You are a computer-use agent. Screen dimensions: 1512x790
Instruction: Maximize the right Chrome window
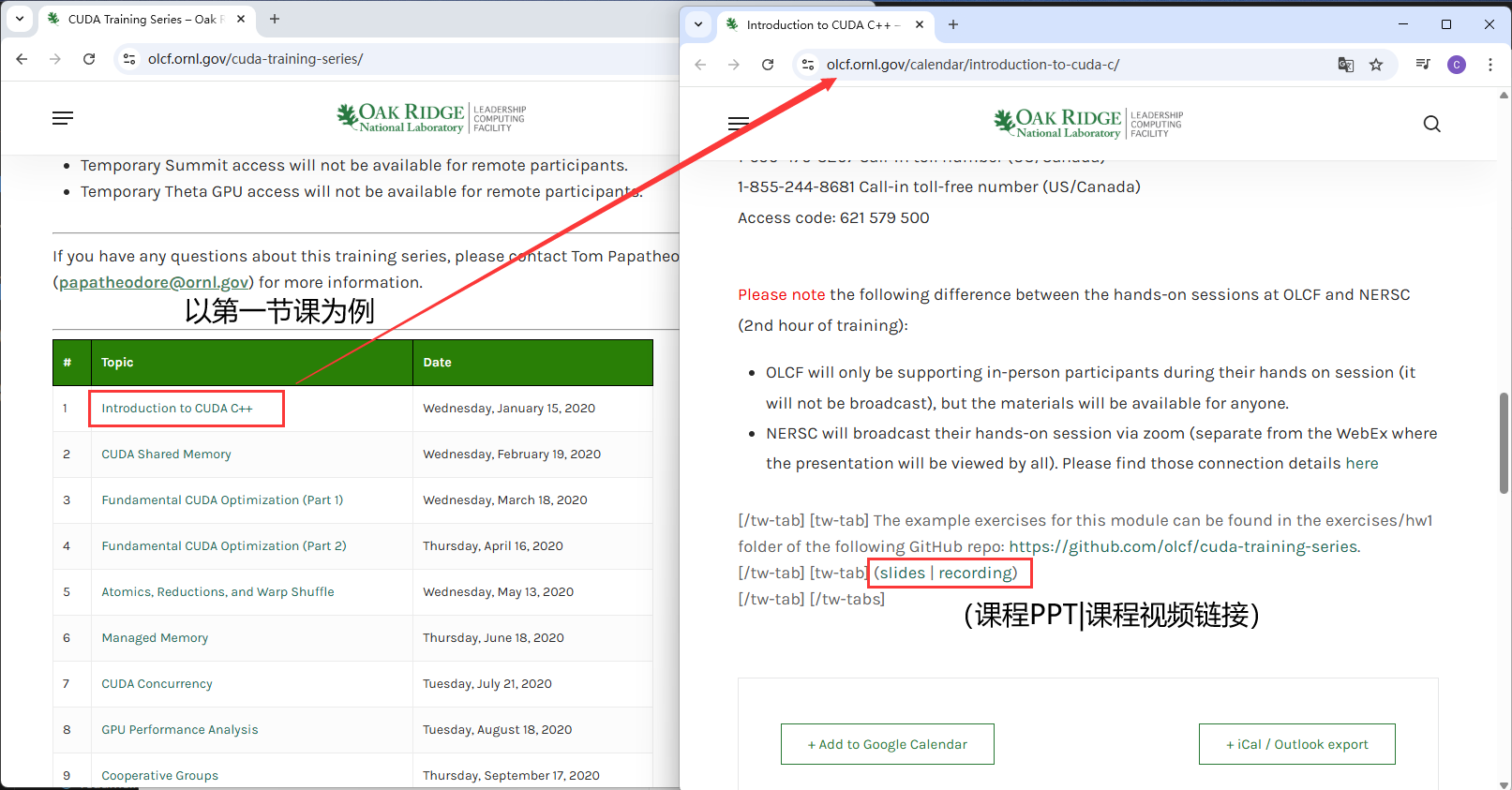1446,24
